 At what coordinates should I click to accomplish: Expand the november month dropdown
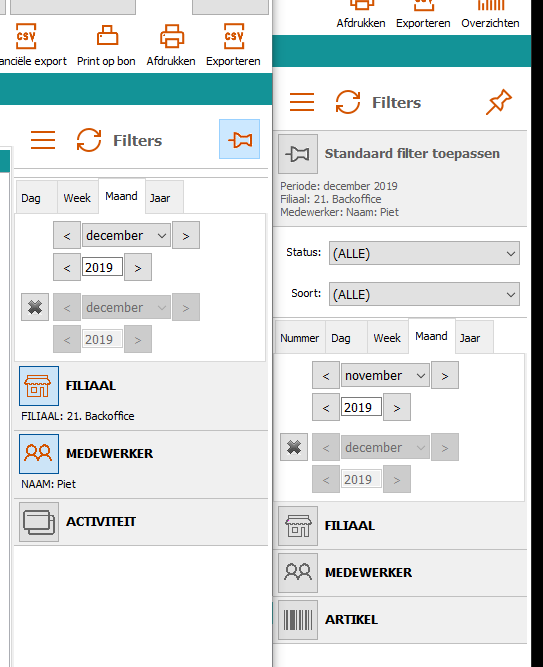coord(385,376)
